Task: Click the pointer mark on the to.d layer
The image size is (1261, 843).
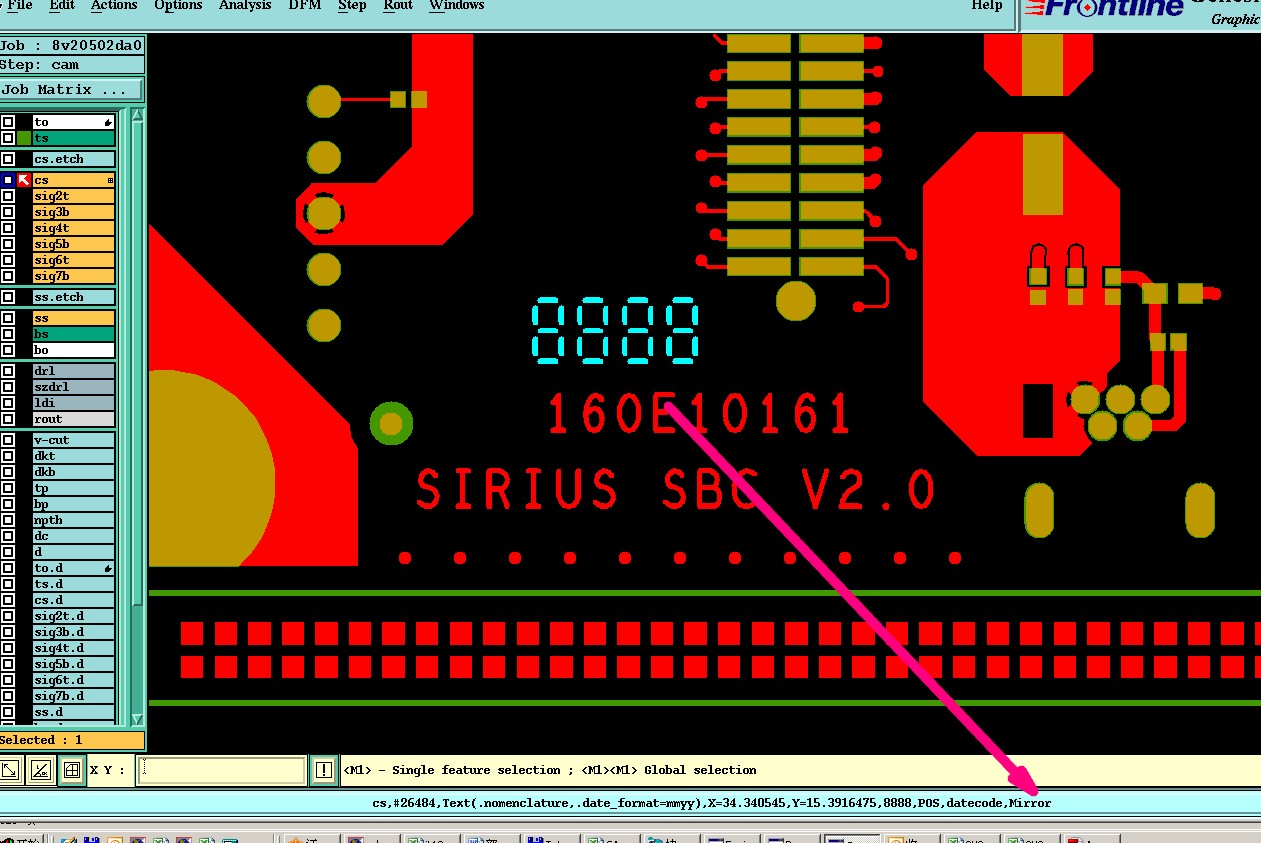Action: coord(108,568)
